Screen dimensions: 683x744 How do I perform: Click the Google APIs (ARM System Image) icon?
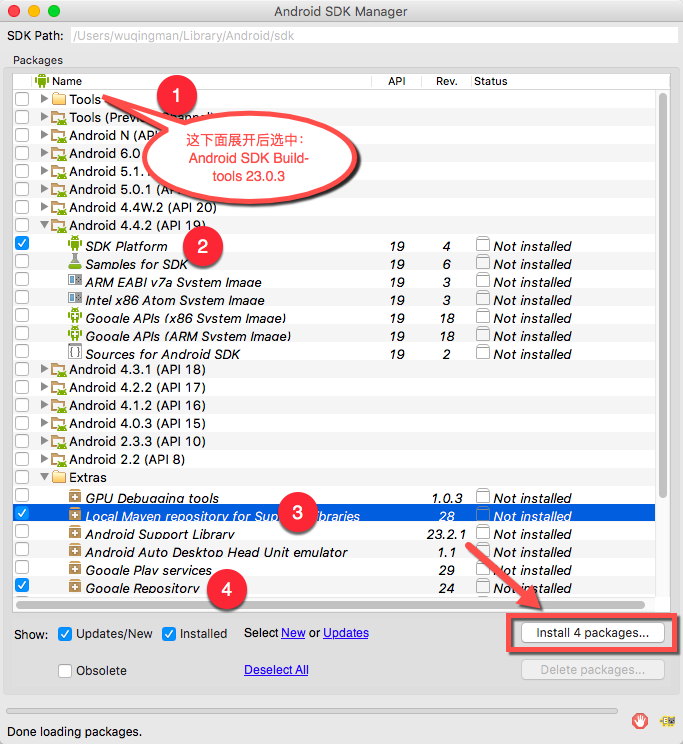pyautogui.click(x=75, y=334)
